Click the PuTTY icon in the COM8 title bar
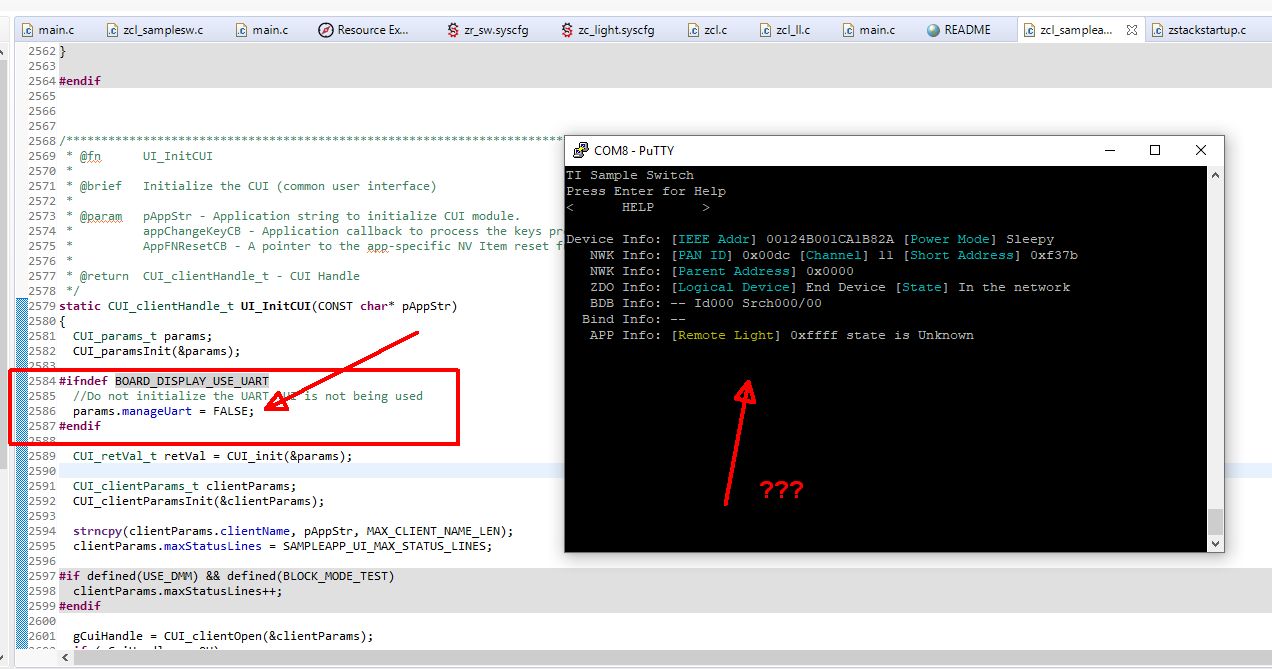 pos(580,150)
